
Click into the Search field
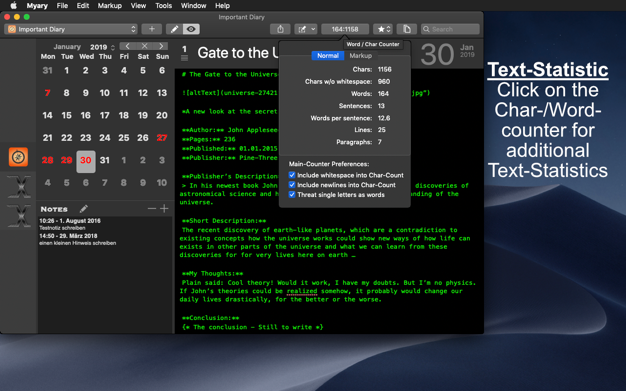pyautogui.click(x=450, y=29)
